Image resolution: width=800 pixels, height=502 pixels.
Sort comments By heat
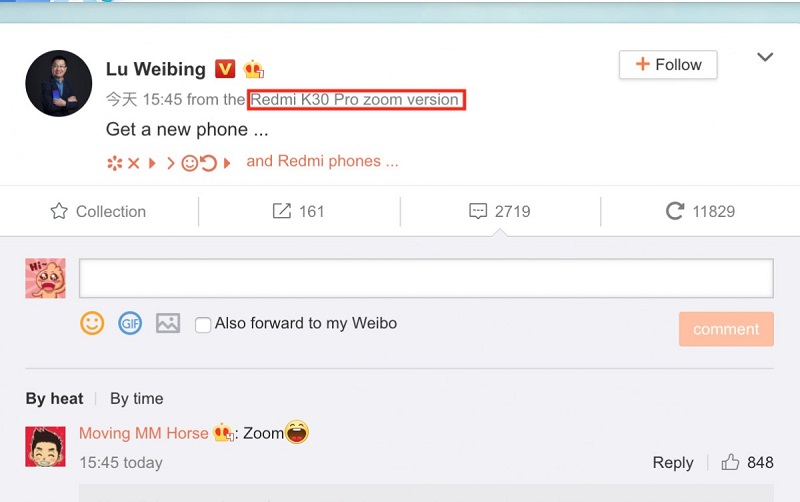55,398
